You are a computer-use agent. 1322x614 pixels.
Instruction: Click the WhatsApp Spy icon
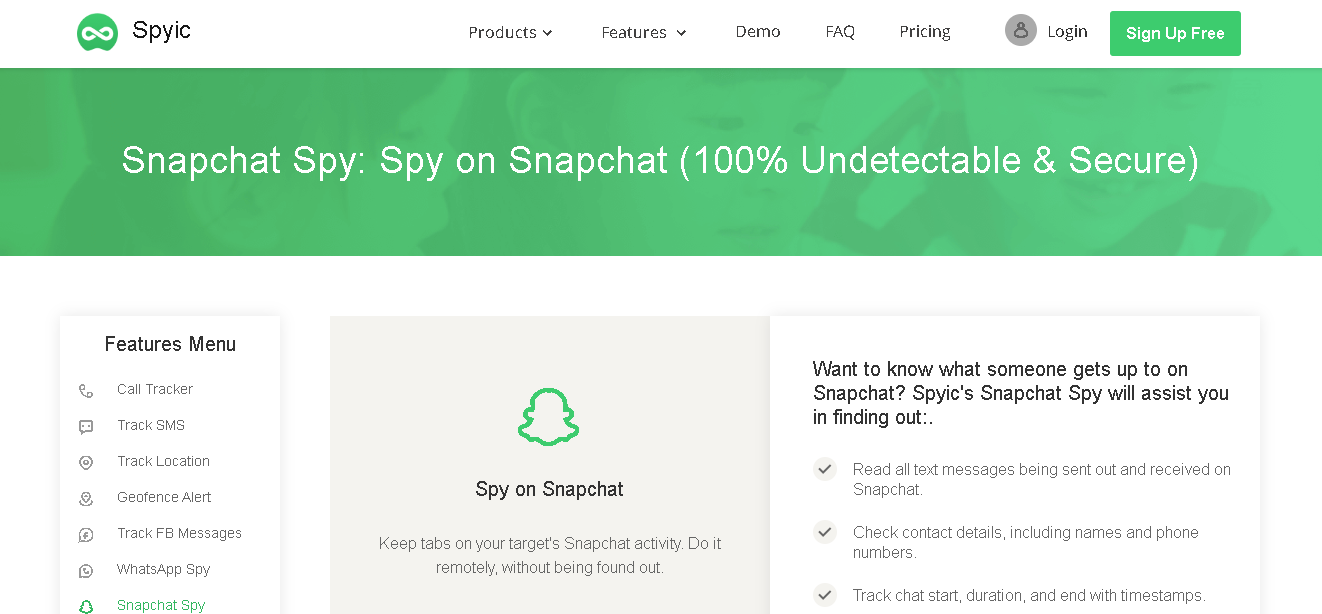(x=86, y=571)
